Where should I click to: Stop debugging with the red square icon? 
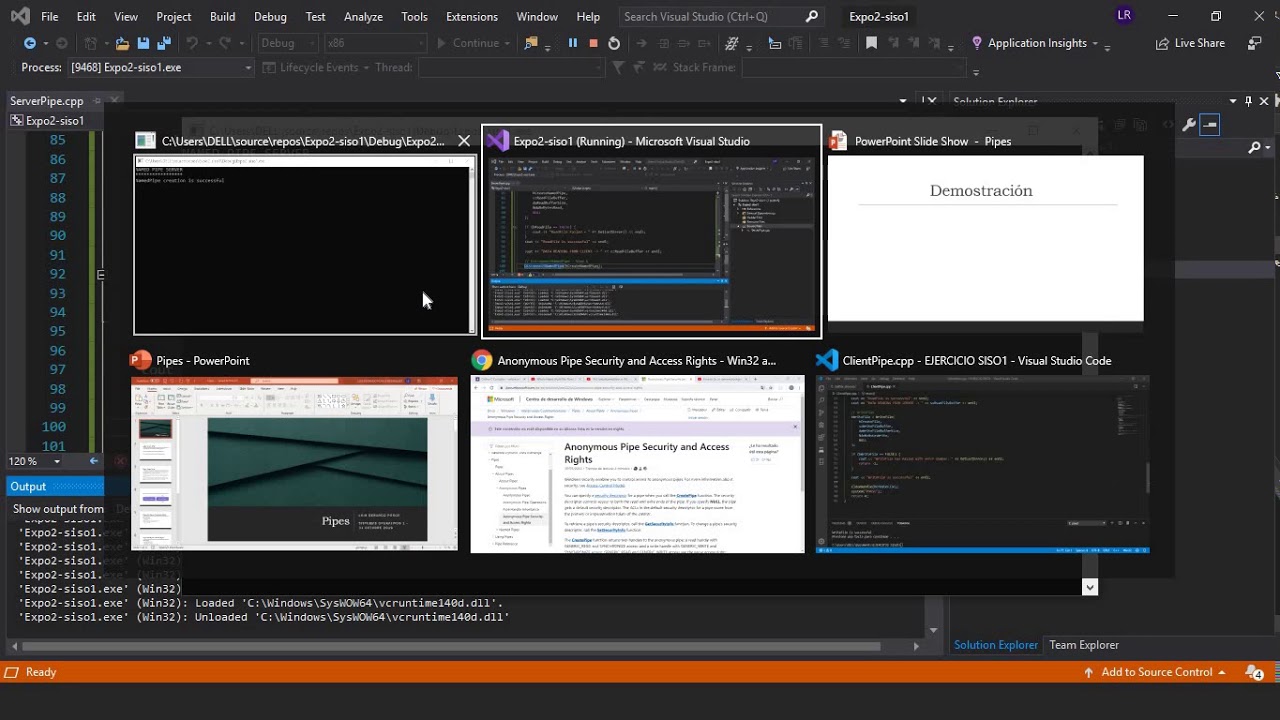coord(593,43)
